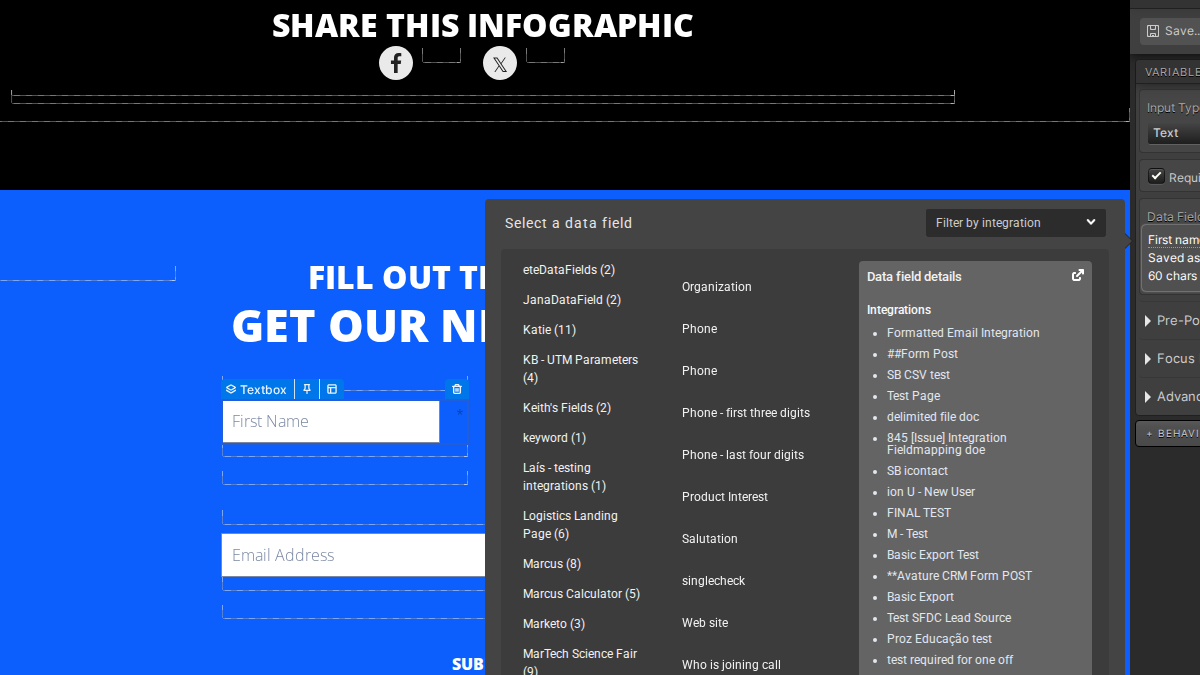The width and height of the screenshot is (1200, 675).
Task: Select keyword (1) category
Action: [554, 438]
